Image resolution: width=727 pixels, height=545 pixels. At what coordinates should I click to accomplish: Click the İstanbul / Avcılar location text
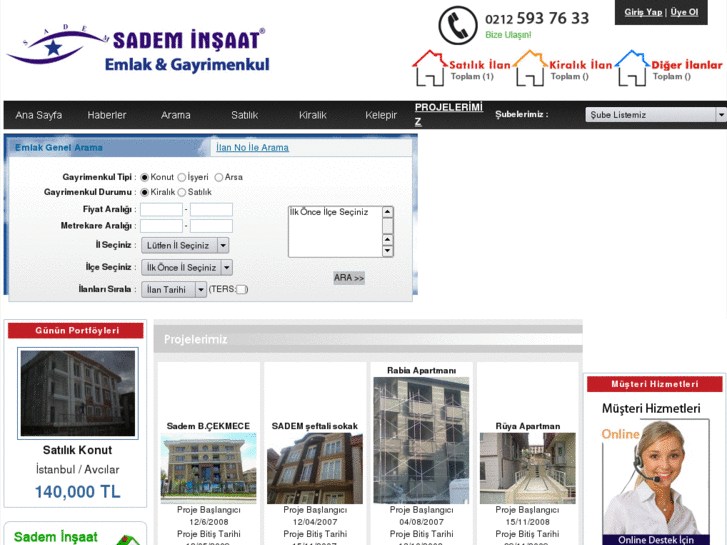(77, 469)
